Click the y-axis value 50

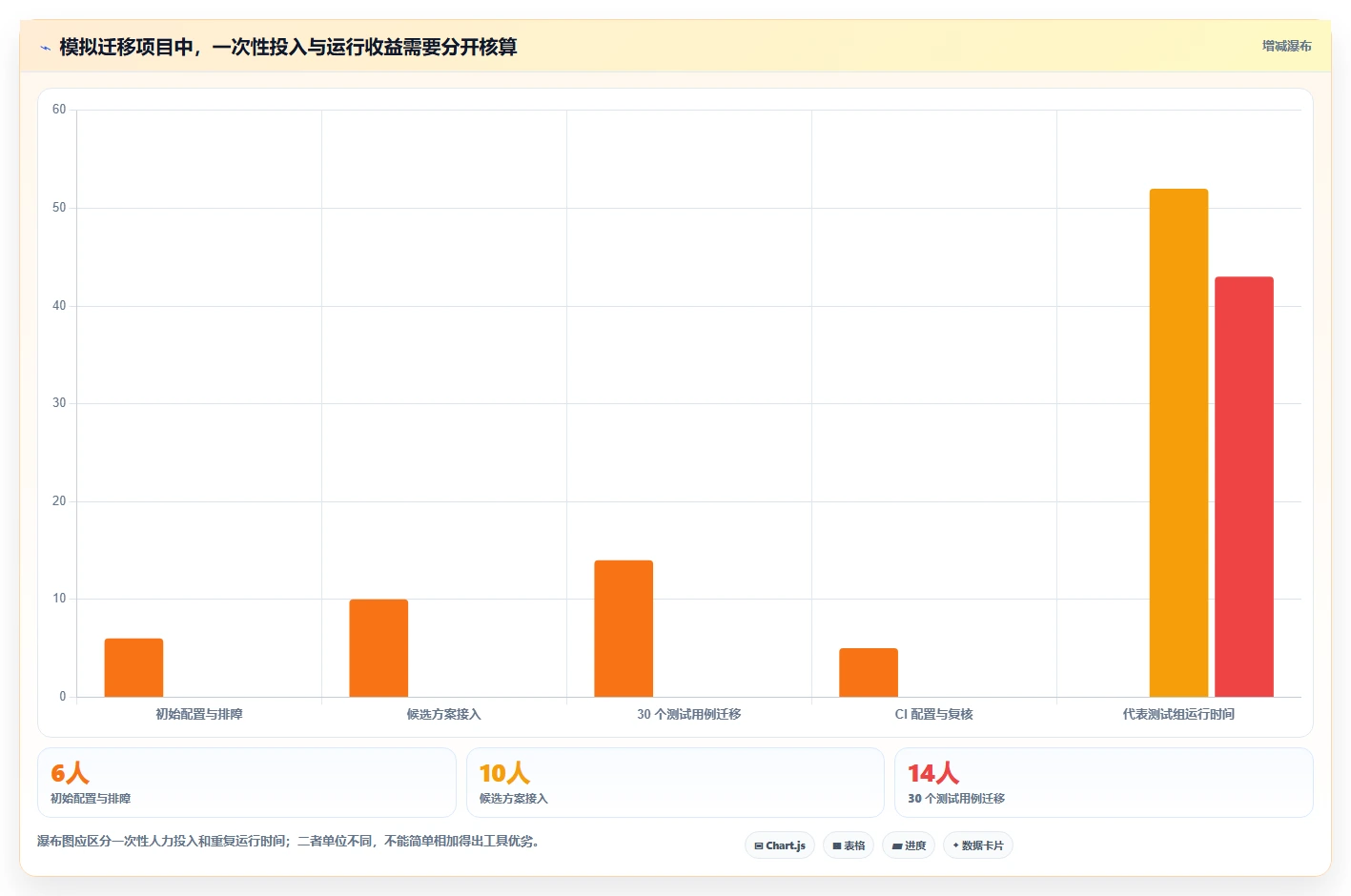[x=59, y=208]
